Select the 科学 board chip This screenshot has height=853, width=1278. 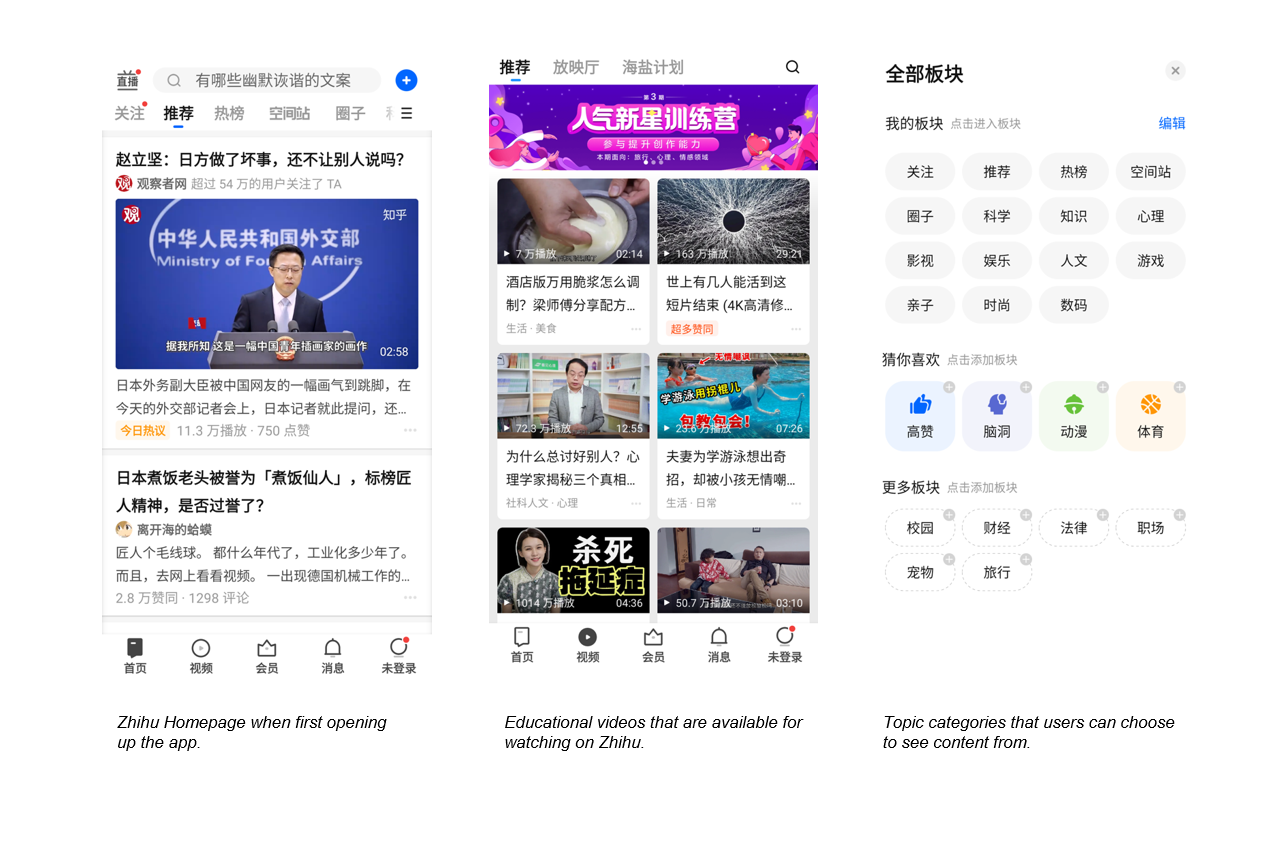pyautogui.click(x=996, y=216)
